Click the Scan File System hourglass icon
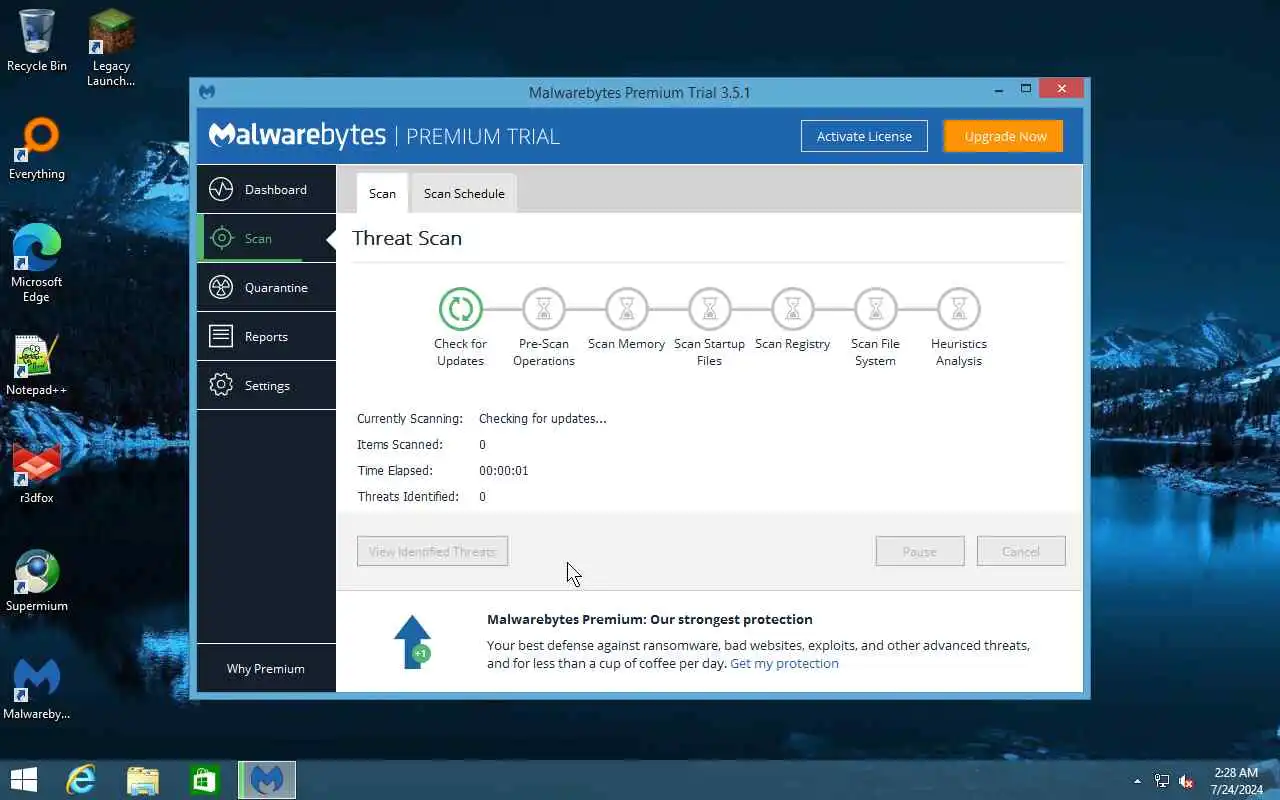Image resolution: width=1280 pixels, height=800 pixels. pos(876,309)
